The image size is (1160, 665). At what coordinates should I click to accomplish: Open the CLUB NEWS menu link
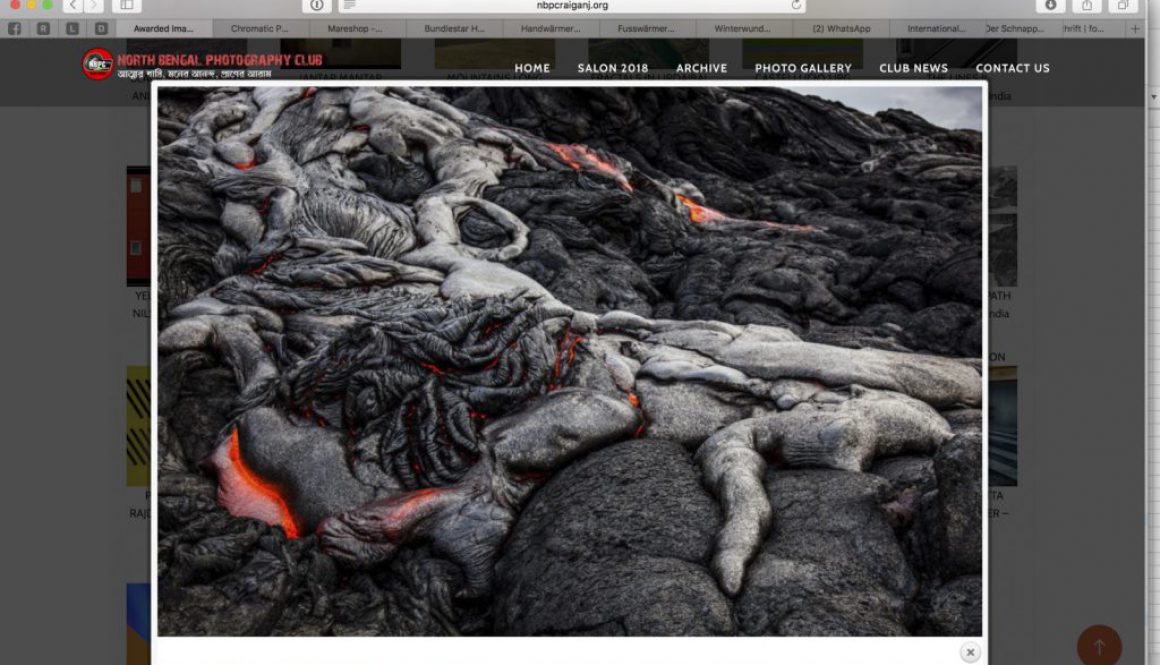click(x=913, y=68)
